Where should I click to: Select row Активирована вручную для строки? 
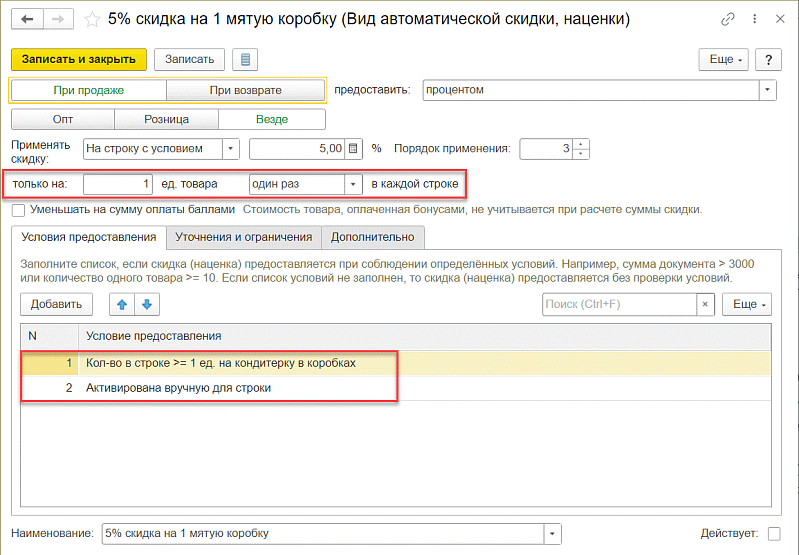click(x=395, y=388)
